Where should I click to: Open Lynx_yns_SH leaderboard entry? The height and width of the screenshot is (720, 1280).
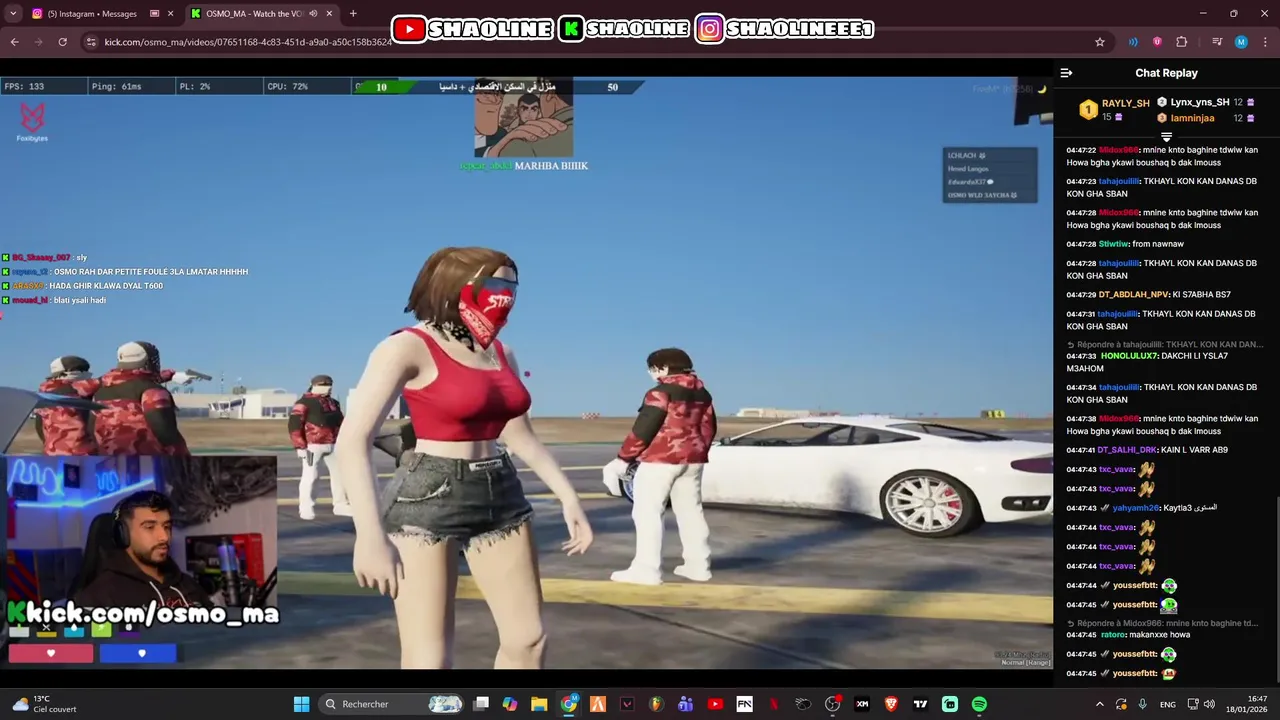pyautogui.click(x=1205, y=102)
